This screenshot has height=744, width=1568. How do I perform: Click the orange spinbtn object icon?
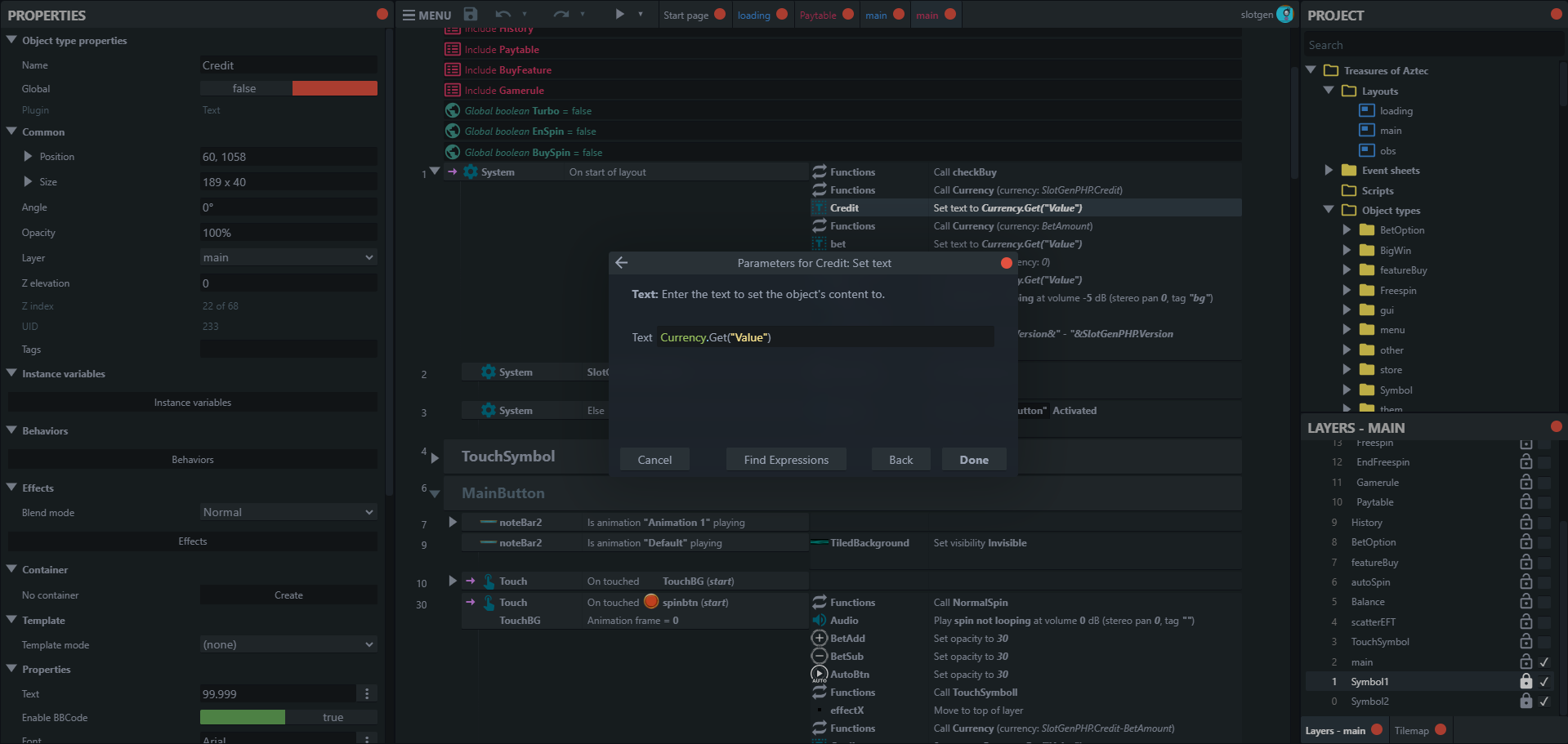[651, 601]
